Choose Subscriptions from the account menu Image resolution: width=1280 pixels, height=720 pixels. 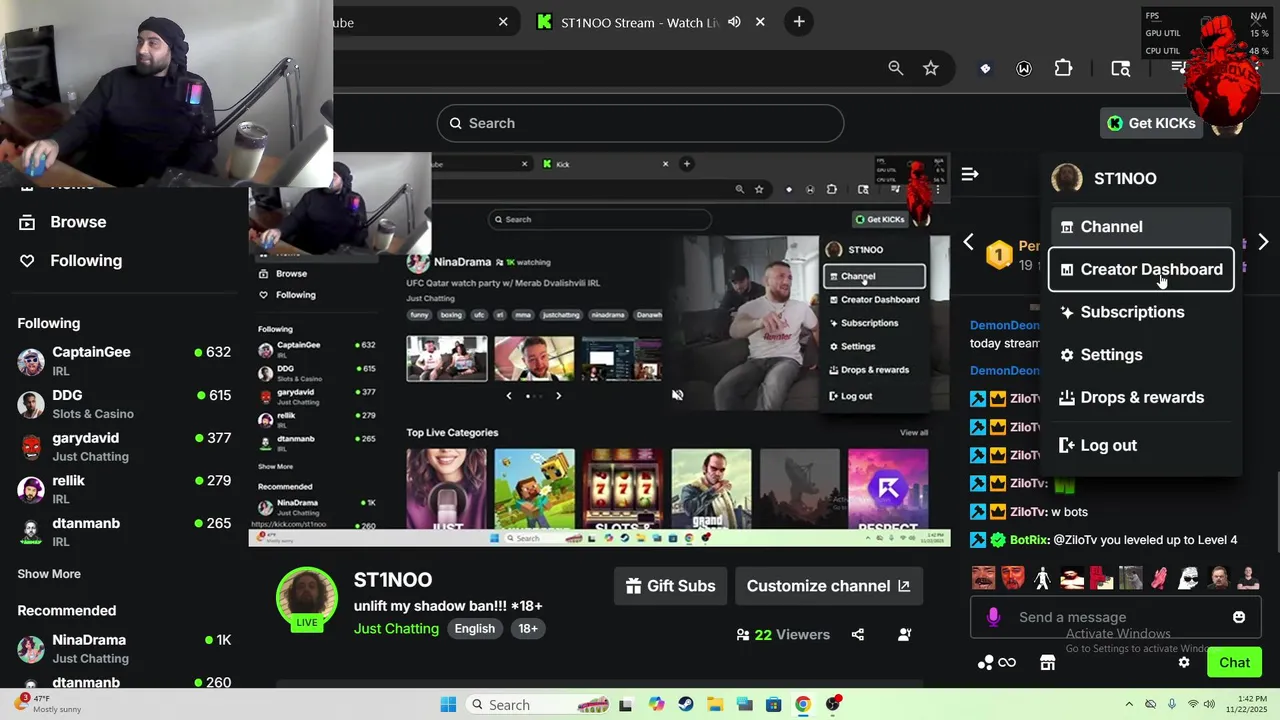[1141, 312]
